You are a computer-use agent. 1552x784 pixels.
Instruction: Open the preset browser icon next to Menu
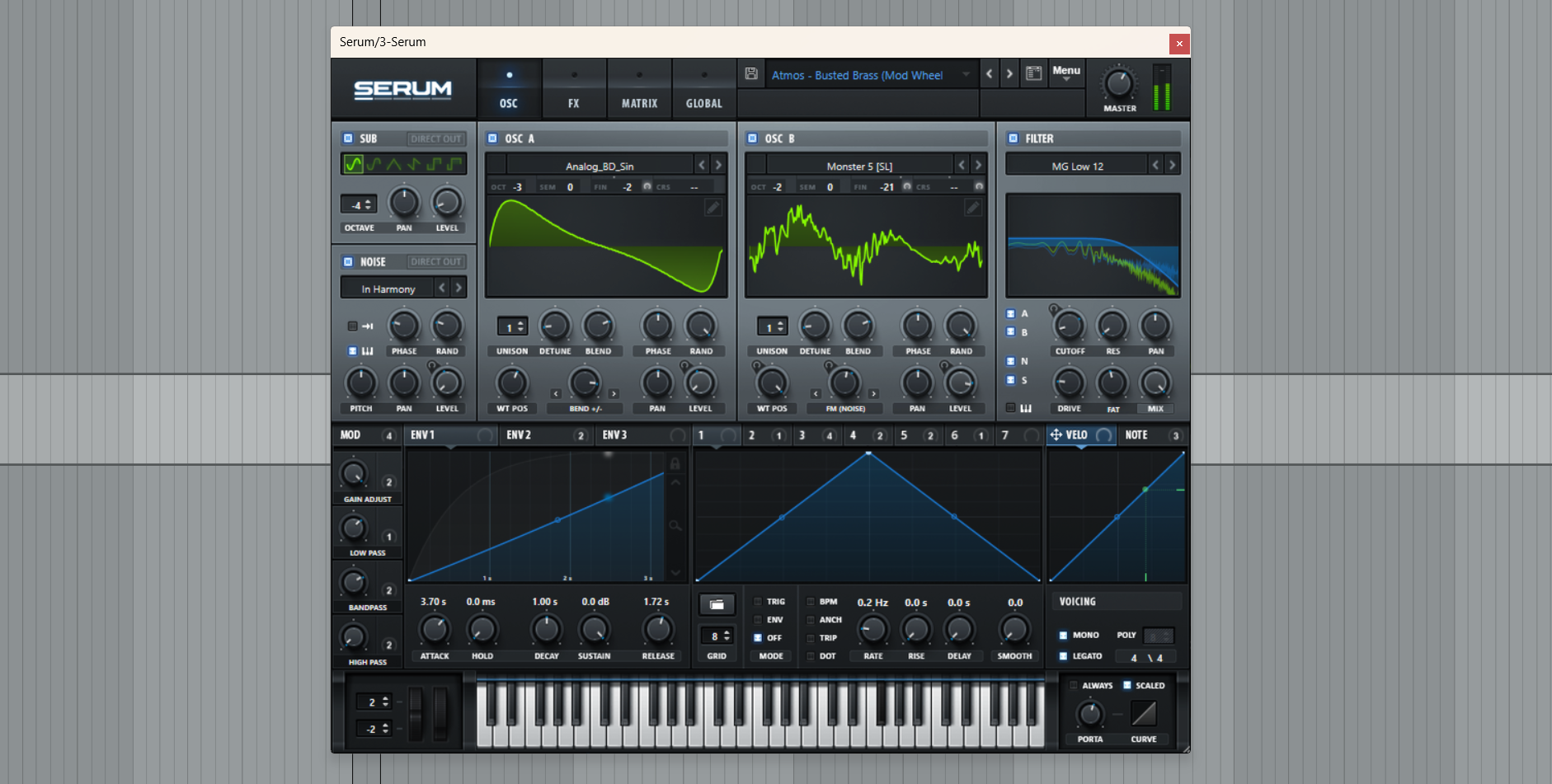click(1033, 73)
